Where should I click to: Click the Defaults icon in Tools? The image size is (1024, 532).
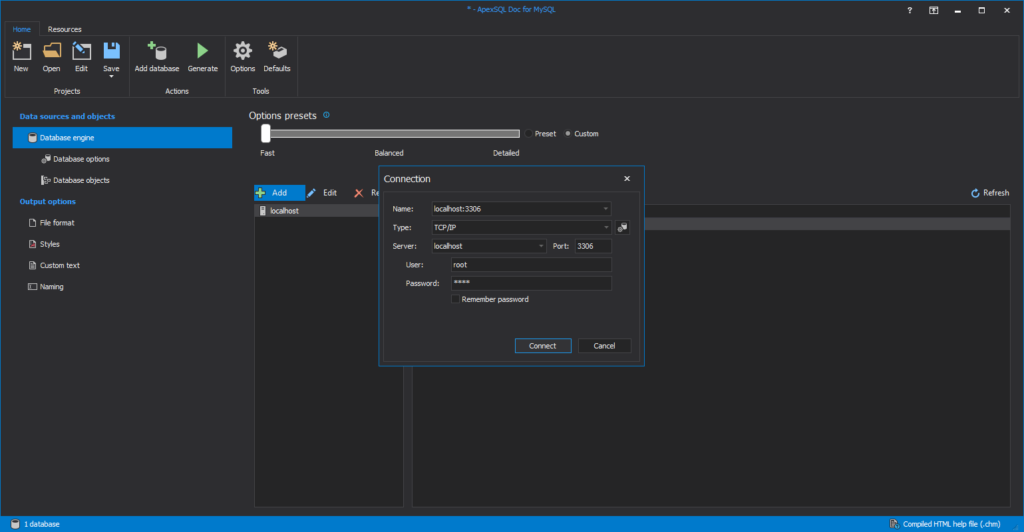click(x=277, y=51)
